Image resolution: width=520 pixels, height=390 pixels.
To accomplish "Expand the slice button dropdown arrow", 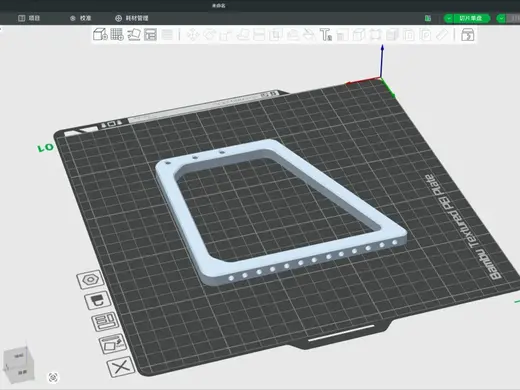I will pyautogui.click(x=449, y=18).
